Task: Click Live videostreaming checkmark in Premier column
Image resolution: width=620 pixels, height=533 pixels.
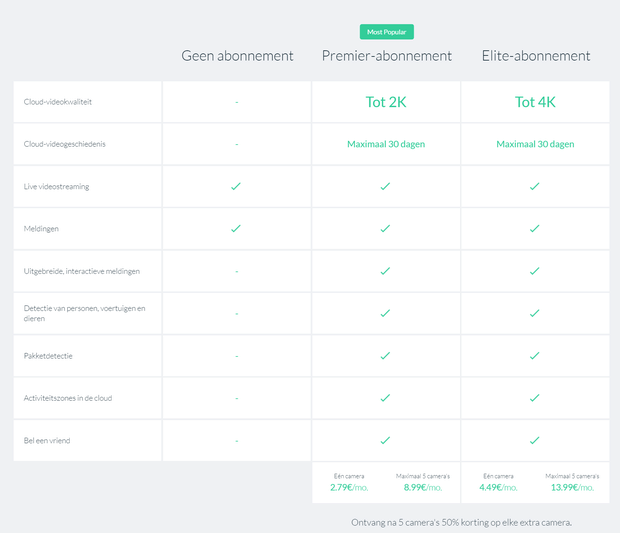Action: click(x=385, y=186)
